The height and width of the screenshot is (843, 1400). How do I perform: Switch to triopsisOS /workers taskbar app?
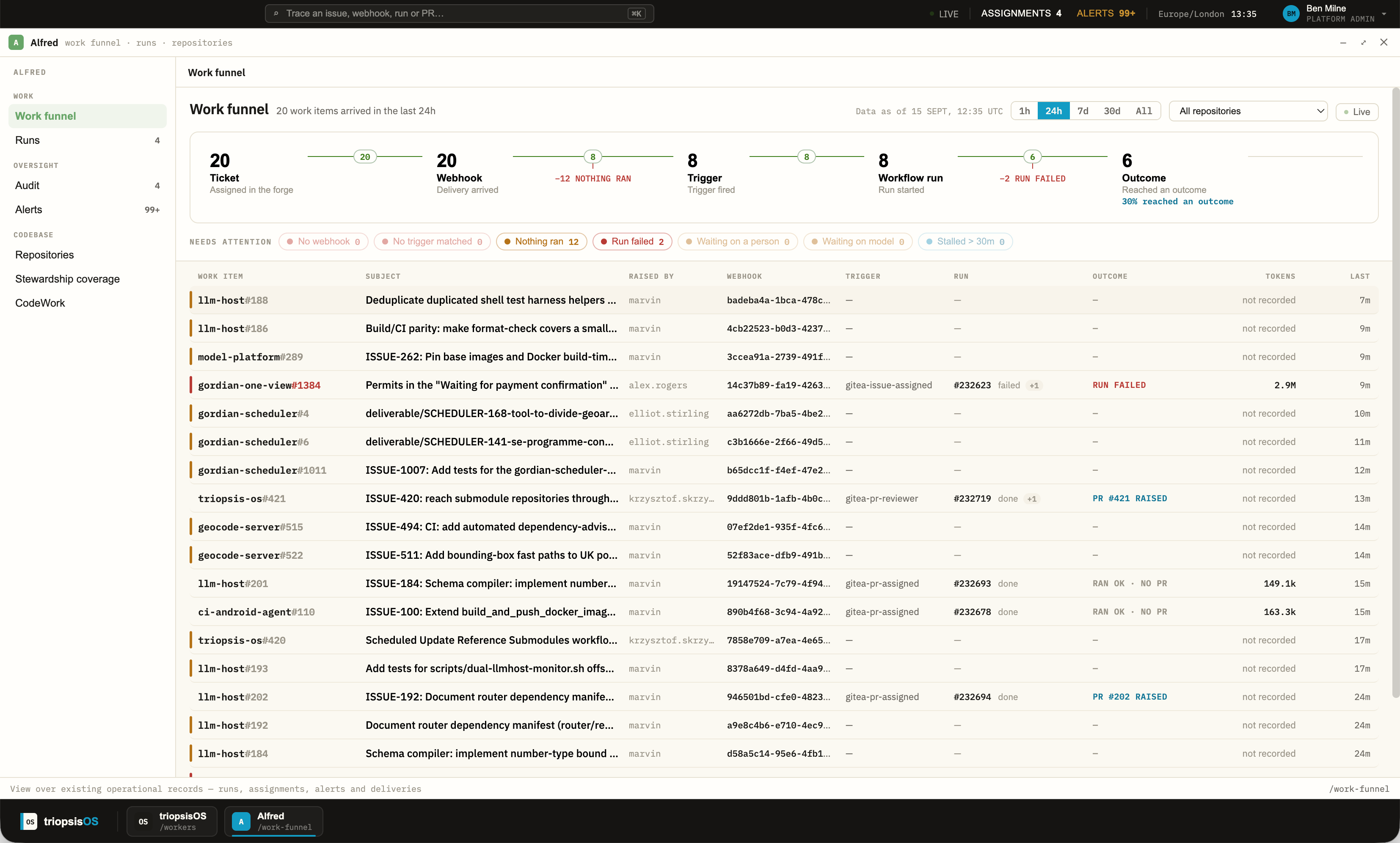(x=171, y=821)
